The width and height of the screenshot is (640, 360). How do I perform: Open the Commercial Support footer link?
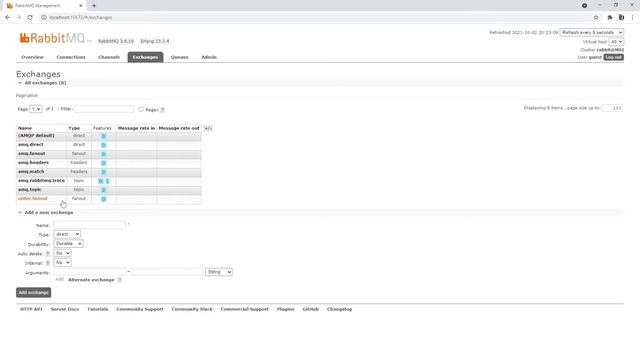(x=244, y=309)
